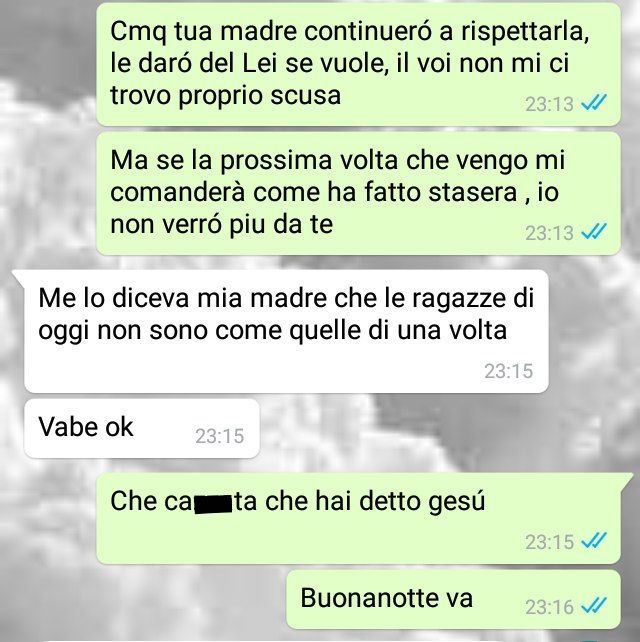The width and height of the screenshot is (640, 642).
Task: Select the 'Cmq tua madre continueró' message bubble
Action: click(358, 64)
